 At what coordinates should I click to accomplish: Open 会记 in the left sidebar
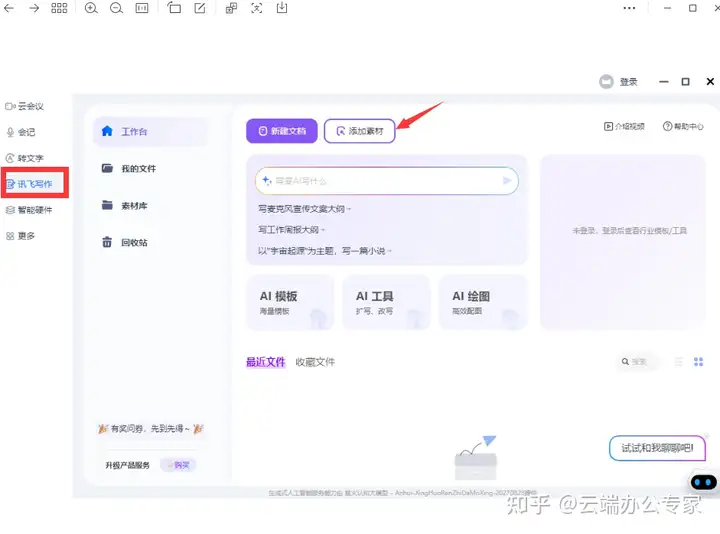coord(21,132)
